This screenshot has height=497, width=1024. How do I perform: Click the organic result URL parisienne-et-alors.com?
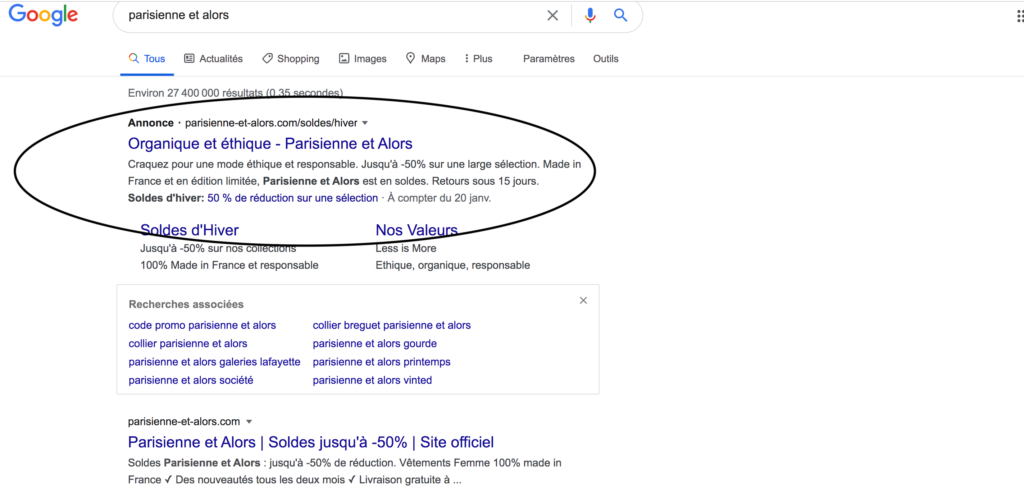click(x=184, y=421)
